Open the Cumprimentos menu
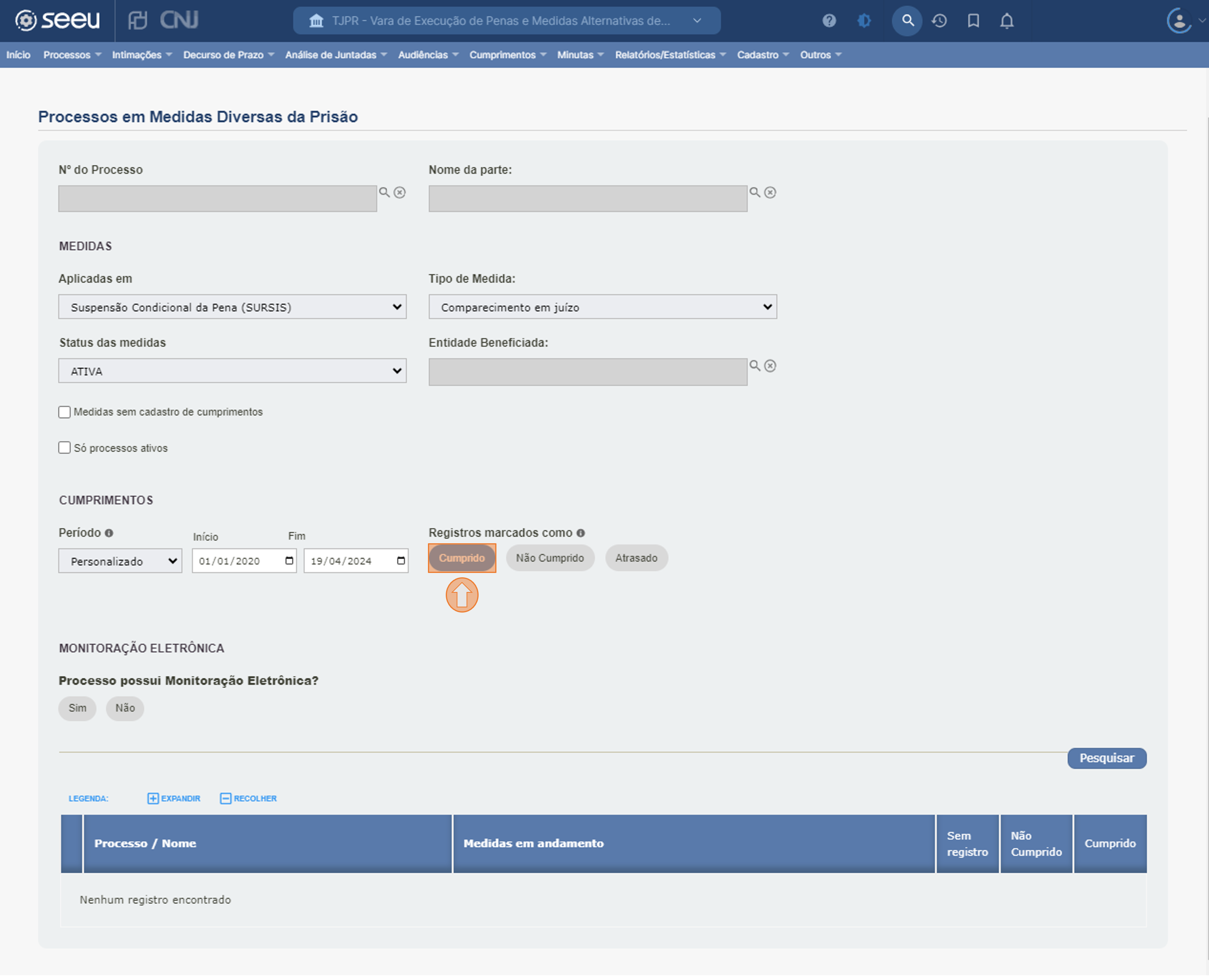Image resolution: width=1209 pixels, height=980 pixels. (508, 55)
